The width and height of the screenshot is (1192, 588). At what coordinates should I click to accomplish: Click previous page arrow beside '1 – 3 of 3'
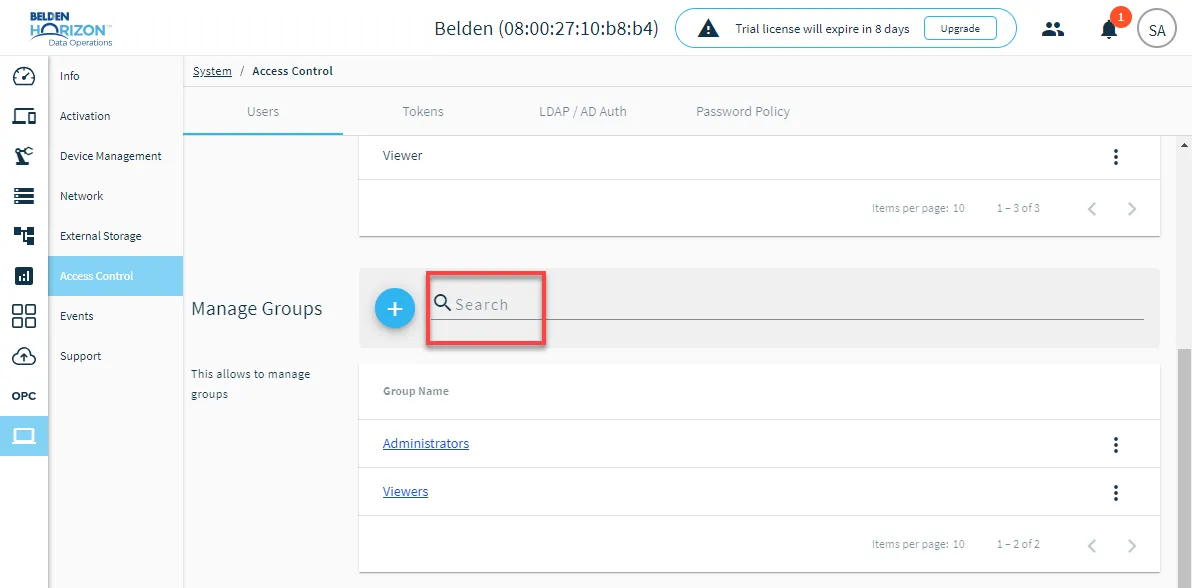(x=1092, y=209)
